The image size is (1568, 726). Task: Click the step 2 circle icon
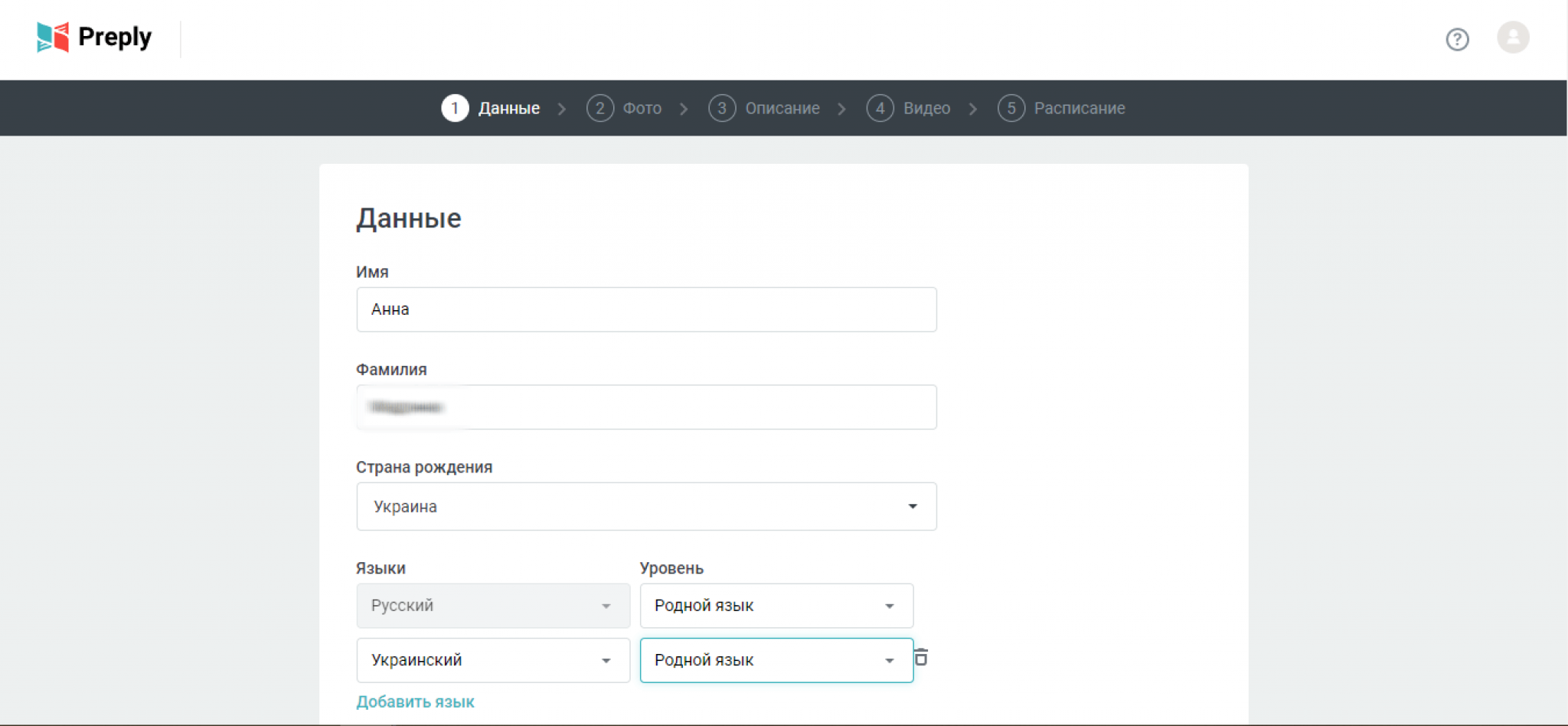point(599,108)
